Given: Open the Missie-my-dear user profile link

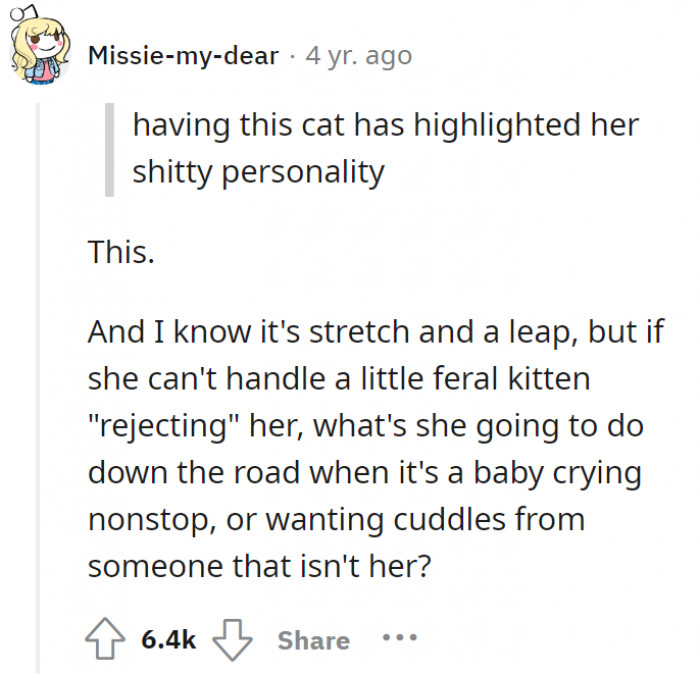Looking at the screenshot, I should click(182, 56).
